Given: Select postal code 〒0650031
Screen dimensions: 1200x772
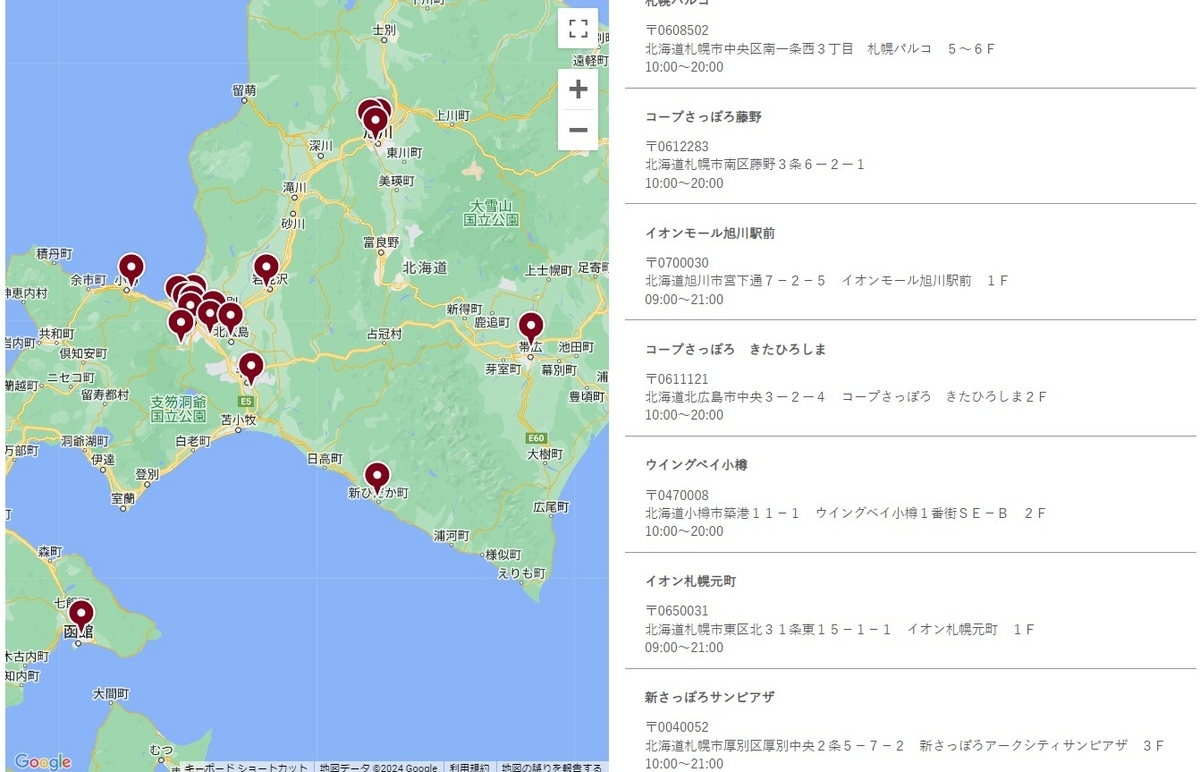Looking at the screenshot, I should coord(677,611).
